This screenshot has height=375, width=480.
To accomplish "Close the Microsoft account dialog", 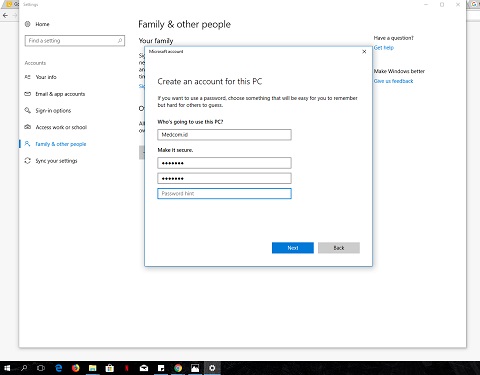I will [x=364, y=51].
